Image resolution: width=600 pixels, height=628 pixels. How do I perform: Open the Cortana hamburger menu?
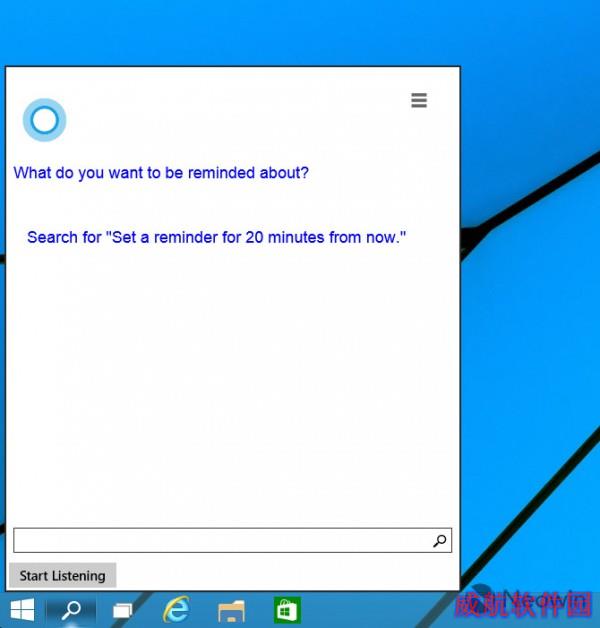coord(419,100)
